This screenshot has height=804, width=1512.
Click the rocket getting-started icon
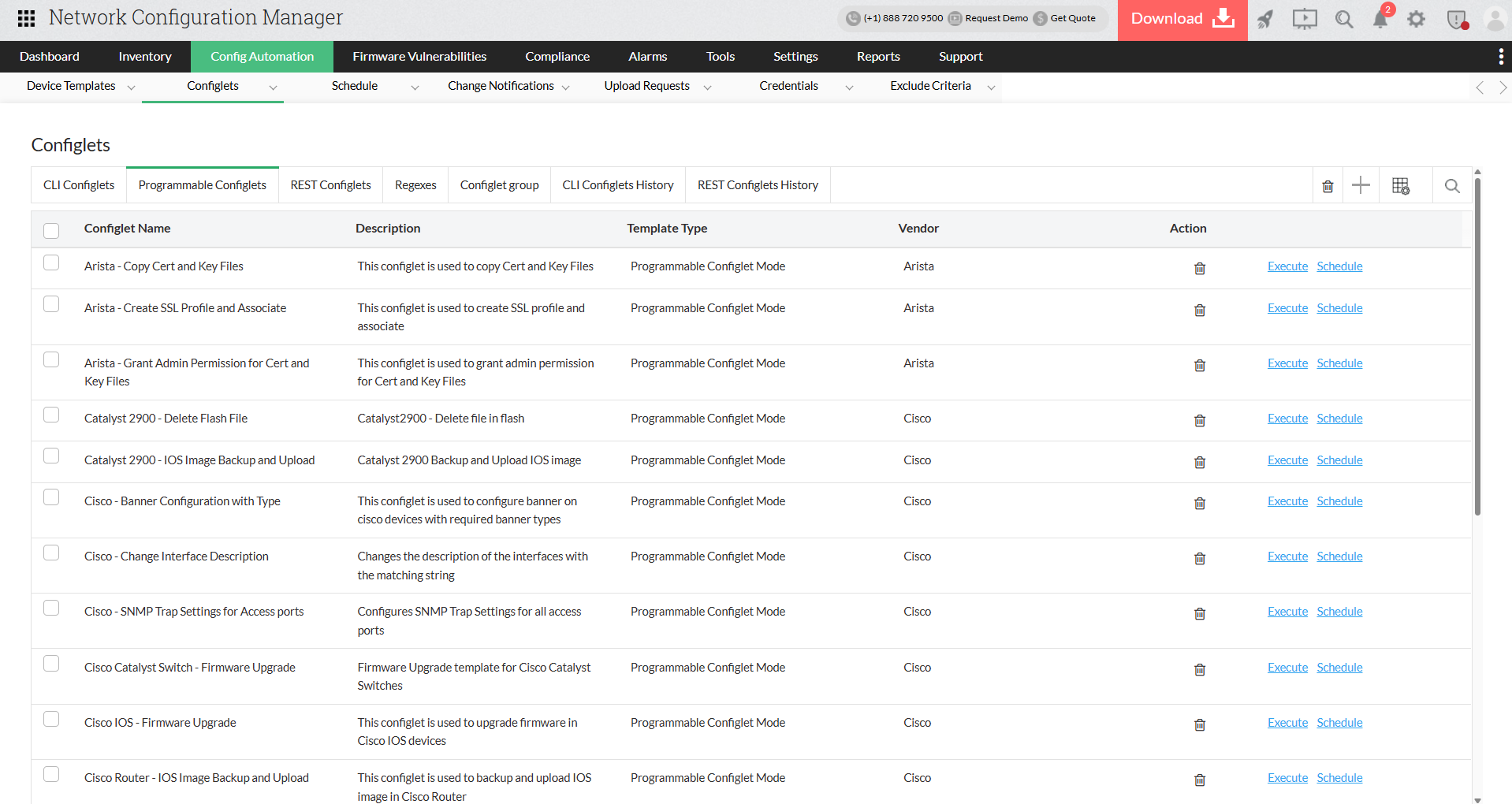tap(1264, 19)
